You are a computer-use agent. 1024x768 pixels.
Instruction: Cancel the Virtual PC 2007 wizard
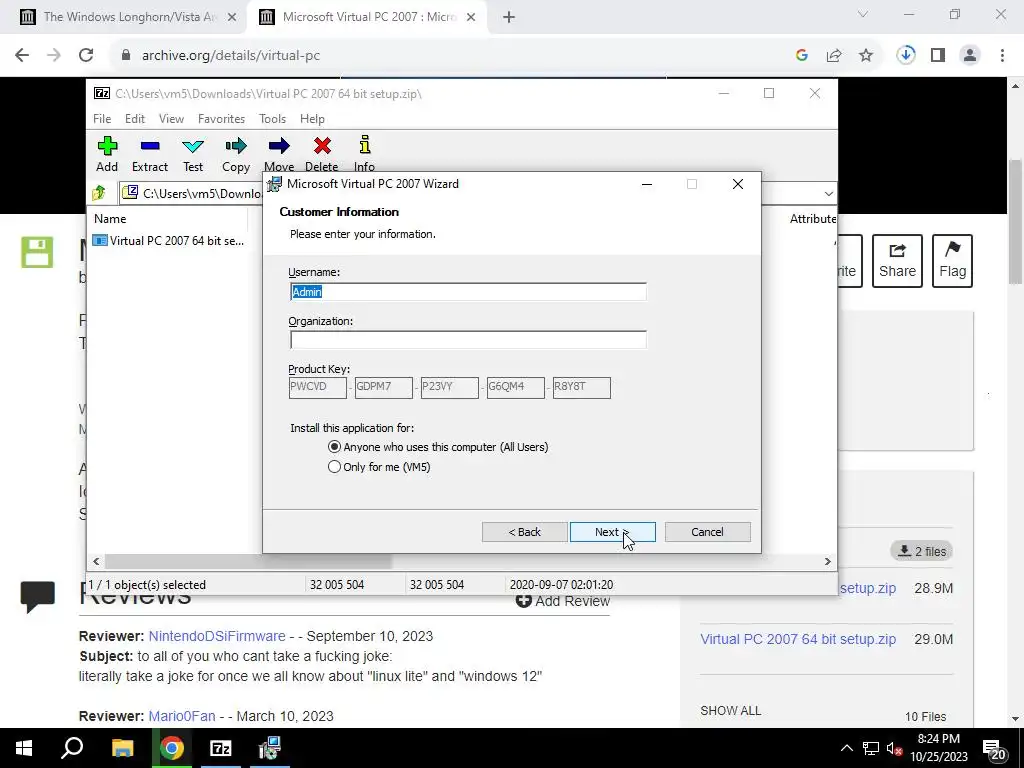pos(707,532)
